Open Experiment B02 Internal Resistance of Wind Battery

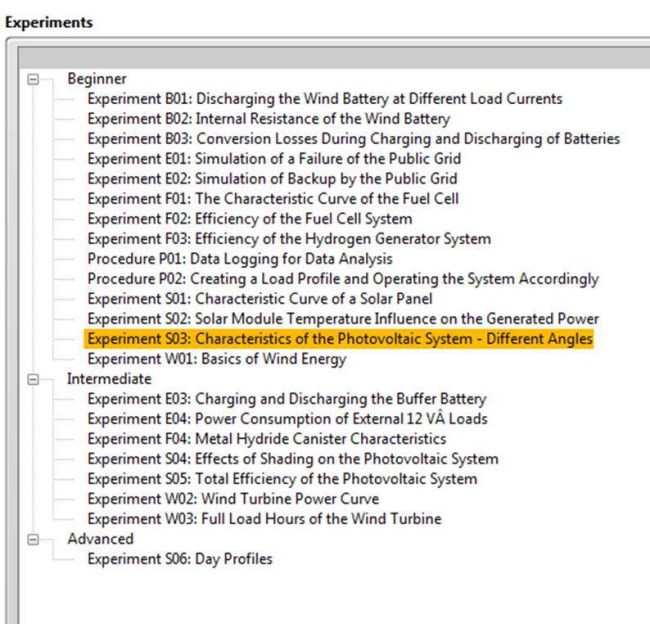pos(269,119)
